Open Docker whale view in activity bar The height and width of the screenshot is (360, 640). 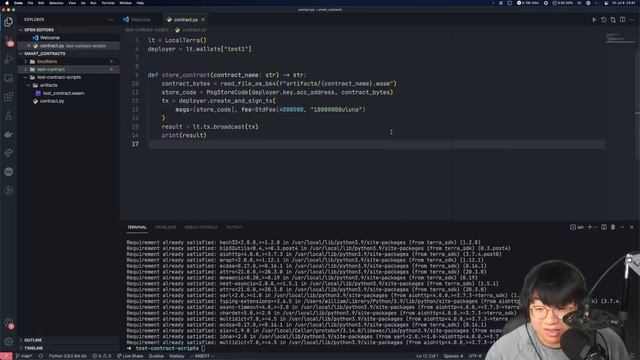tap(9, 134)
